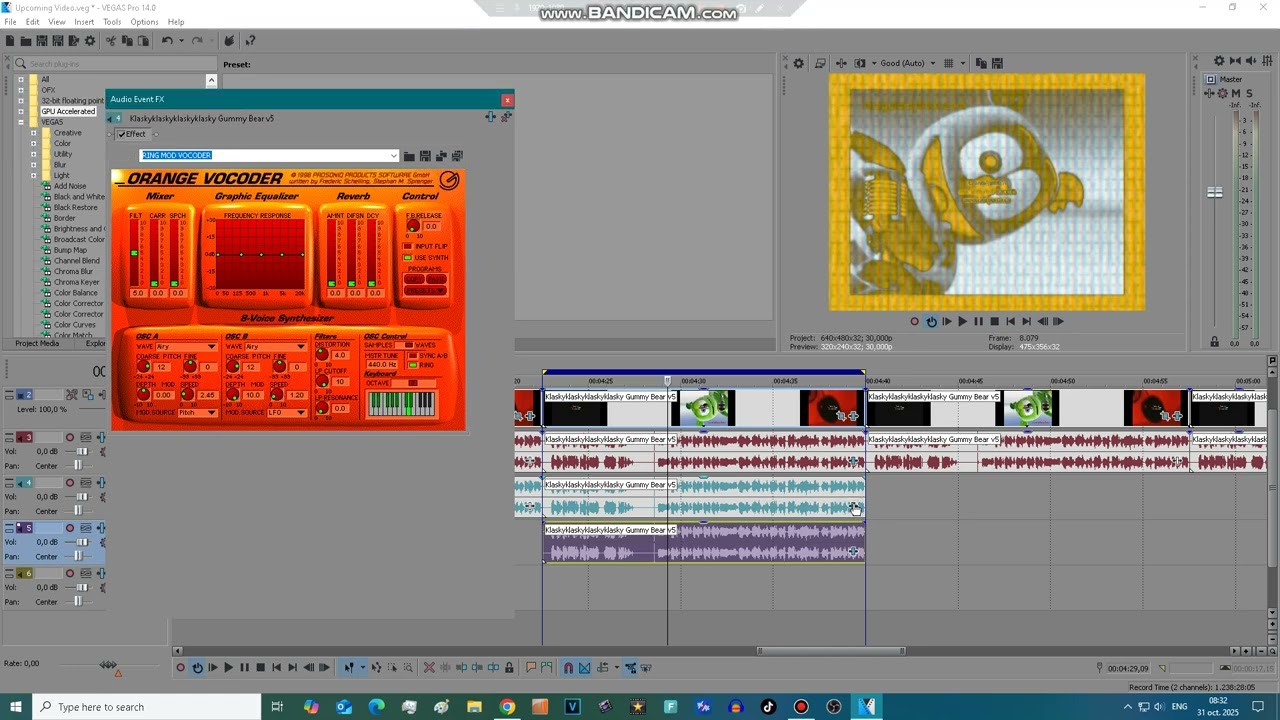
Task: Arm track 3 for record
Action: pos(70,437)
